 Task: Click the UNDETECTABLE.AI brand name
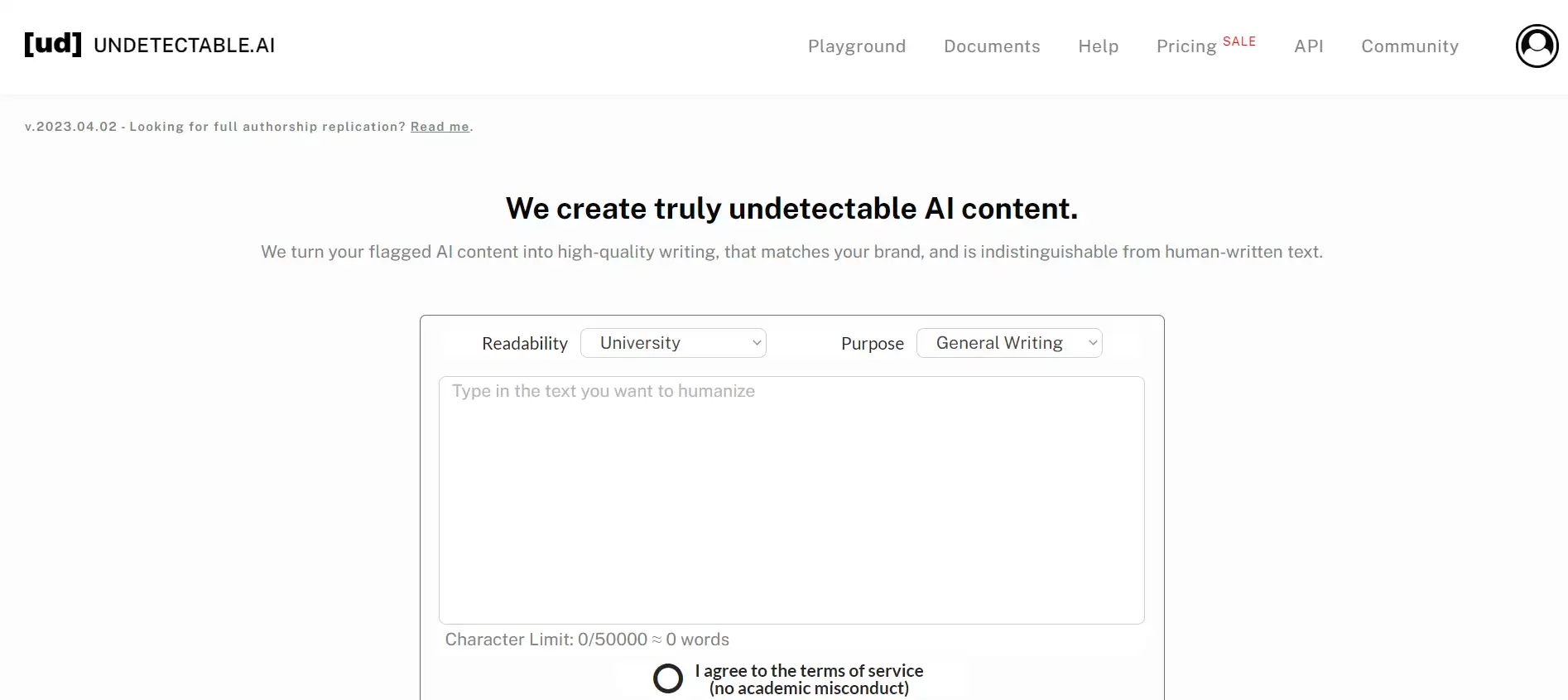[x=184, y=46]
